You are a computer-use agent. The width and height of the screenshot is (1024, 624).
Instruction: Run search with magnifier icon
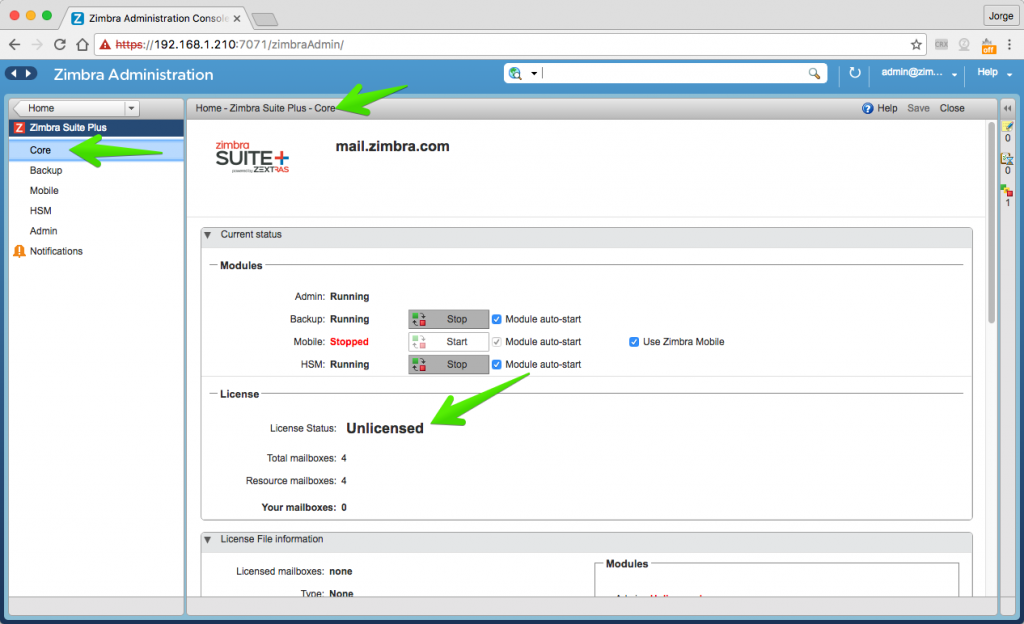click(x=814, y=73)
